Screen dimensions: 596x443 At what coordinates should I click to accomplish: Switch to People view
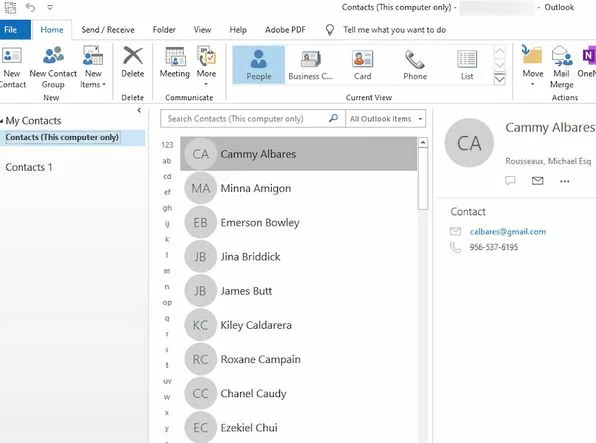258,64
